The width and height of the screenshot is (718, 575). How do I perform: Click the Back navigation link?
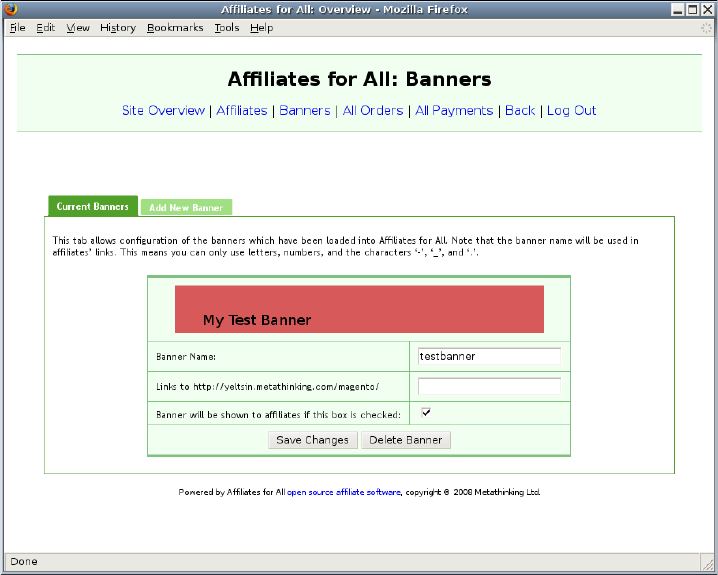pyautogui.click(x=520, y=110)
